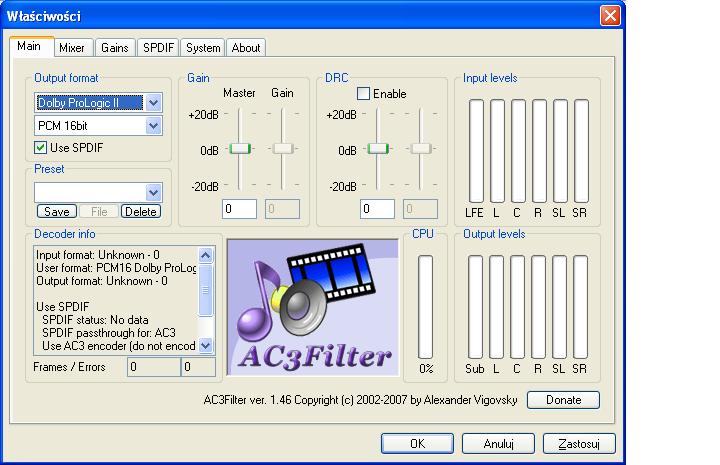
Task: Click the Frames count field
Action: pyautogui.click(x=154, y=367)
